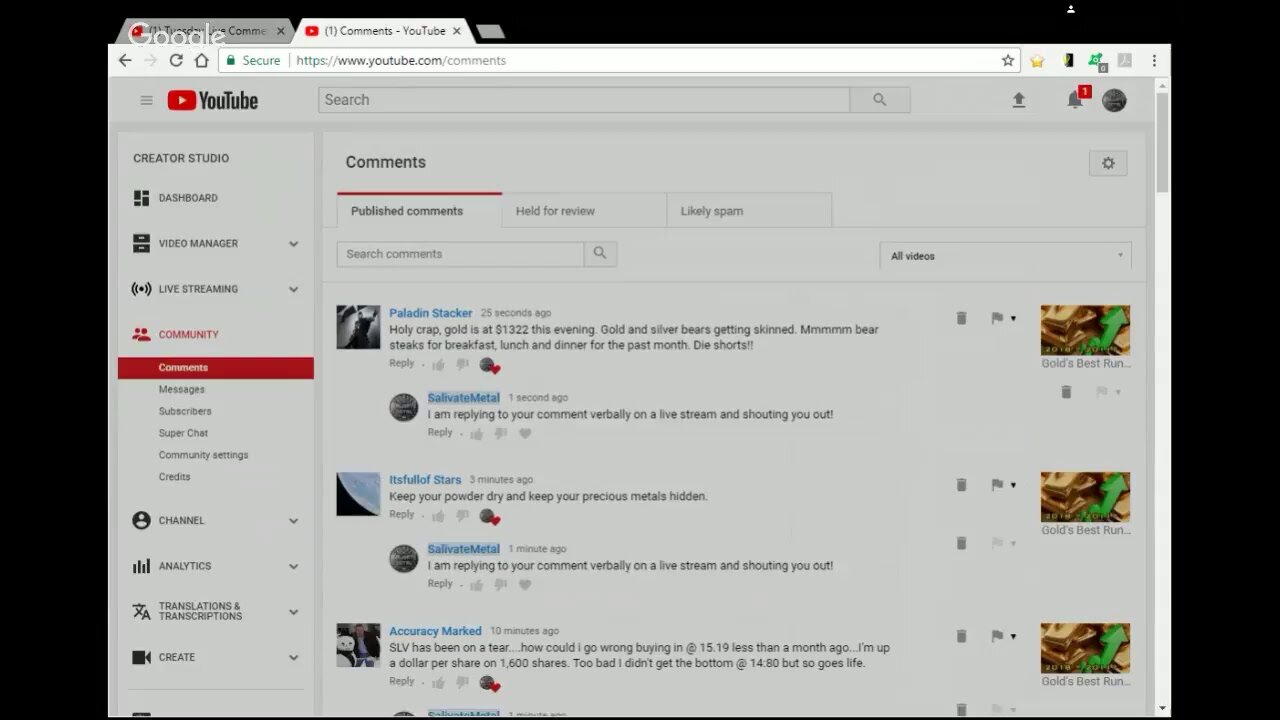
Task: Delete the SalivateMetal reply under Itsfullof Stars
Action: 961,543
